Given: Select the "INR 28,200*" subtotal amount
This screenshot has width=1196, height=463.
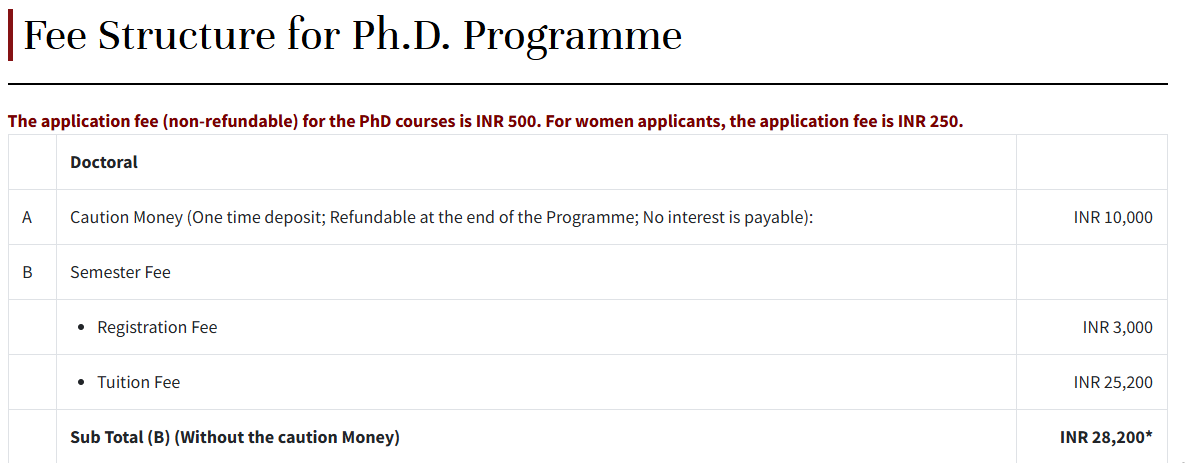Looking at the screenshot, I should click(x=1106, y=437).
